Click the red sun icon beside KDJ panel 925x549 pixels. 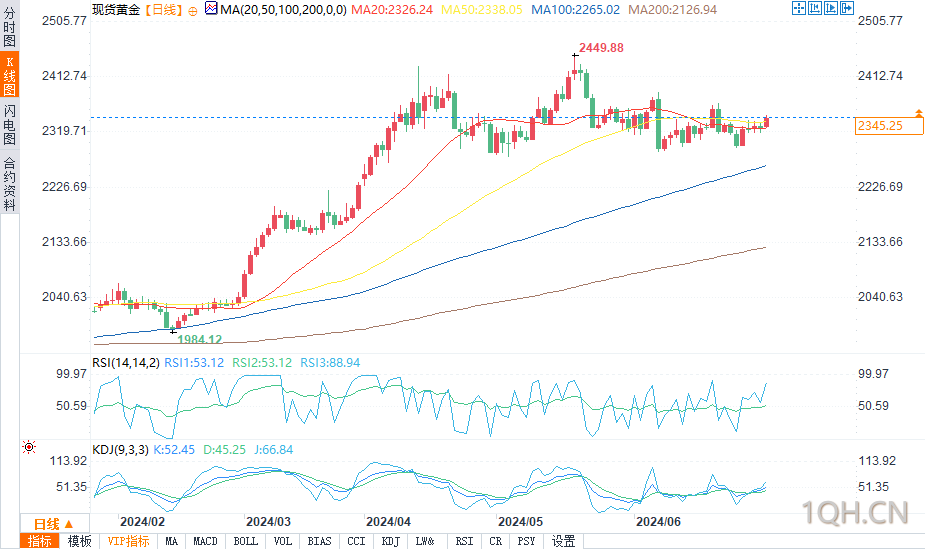tap(28, 447)
